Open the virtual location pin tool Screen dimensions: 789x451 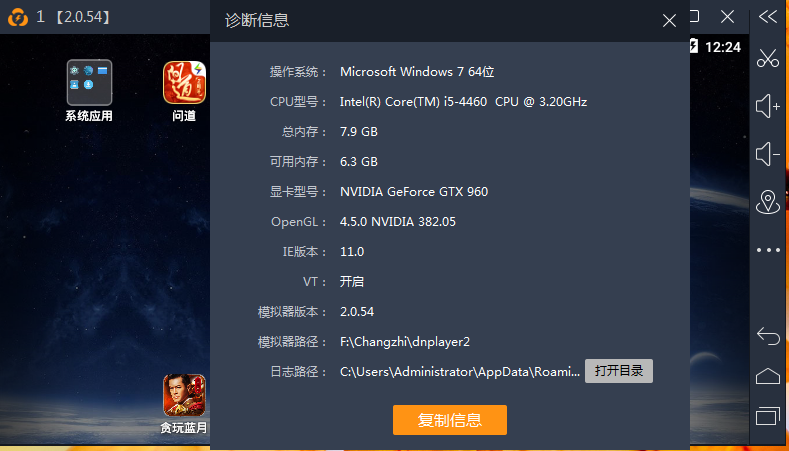768,202
